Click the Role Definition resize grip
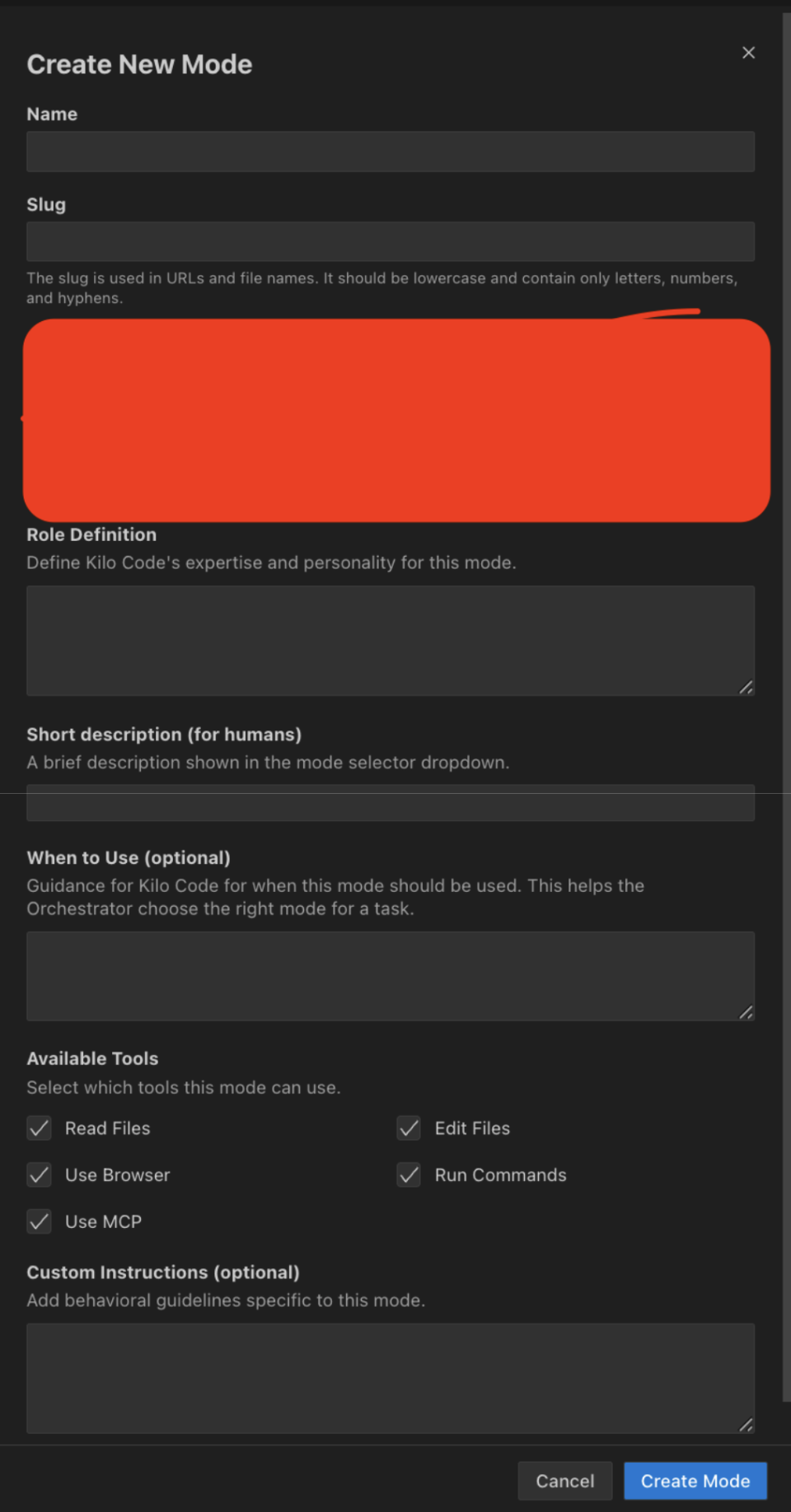 [747, 688]
